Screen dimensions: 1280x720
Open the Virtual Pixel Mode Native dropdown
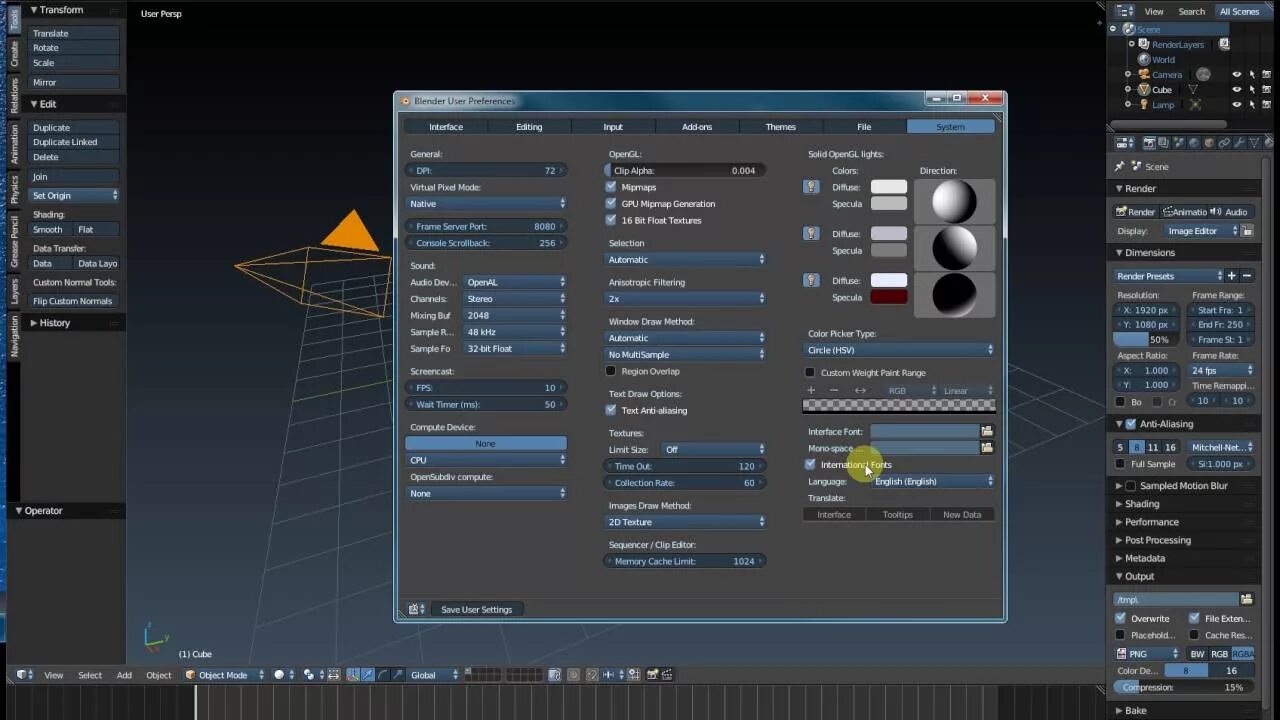(487, 204)
